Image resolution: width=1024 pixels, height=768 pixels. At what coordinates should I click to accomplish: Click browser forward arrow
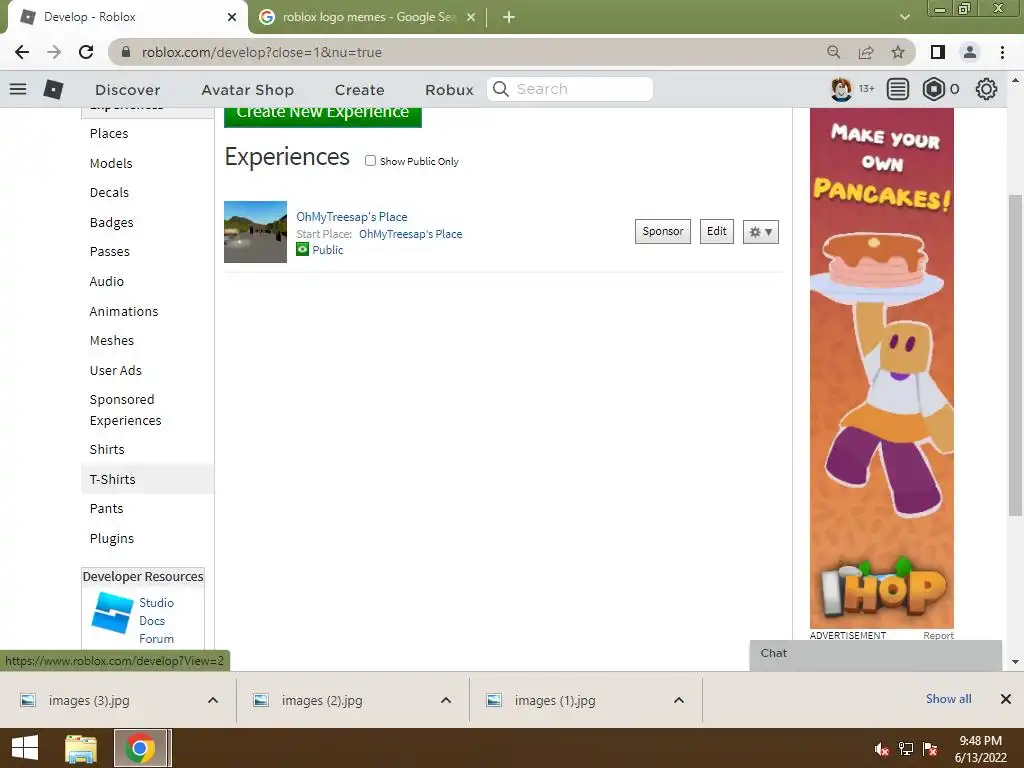click(x=54, y=52)
